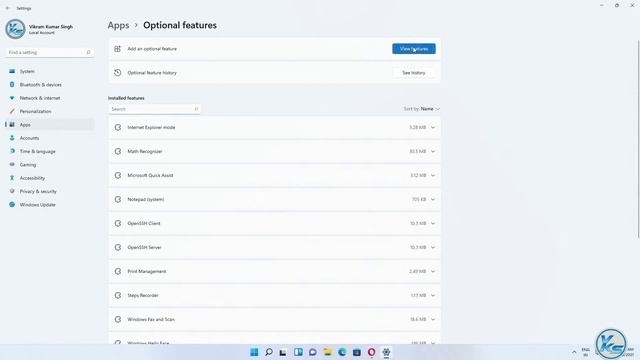Click the Windows Update icon in sidebar
The image size is (640, 360).
(x=12, y=204)
